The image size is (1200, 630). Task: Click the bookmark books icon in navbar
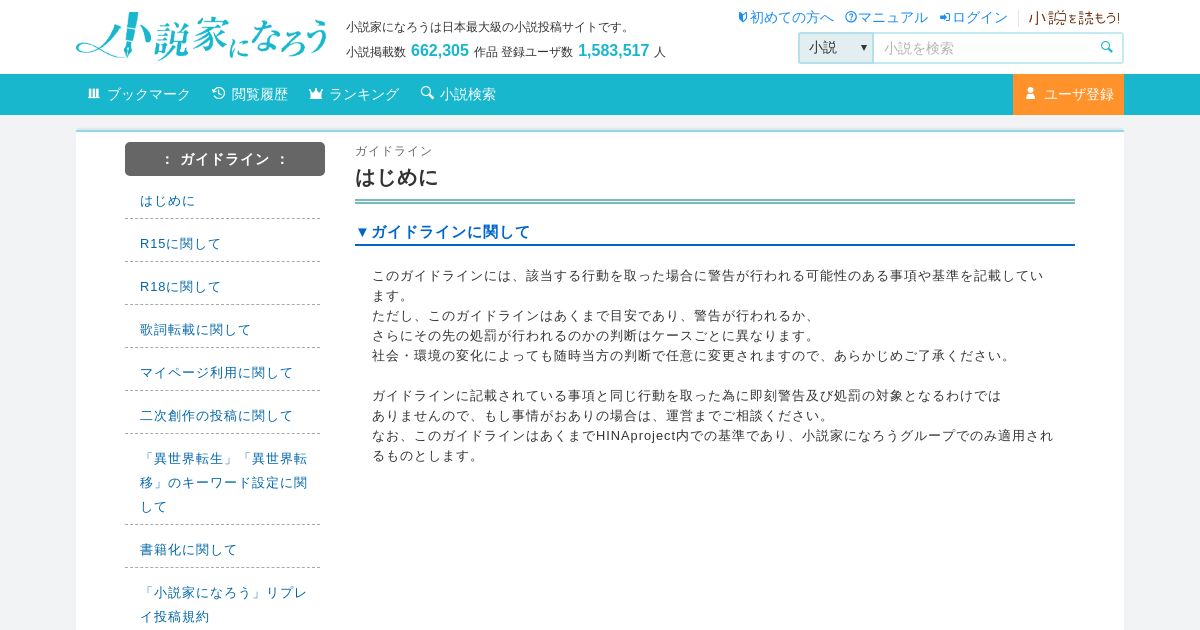[x=94, y=93]
